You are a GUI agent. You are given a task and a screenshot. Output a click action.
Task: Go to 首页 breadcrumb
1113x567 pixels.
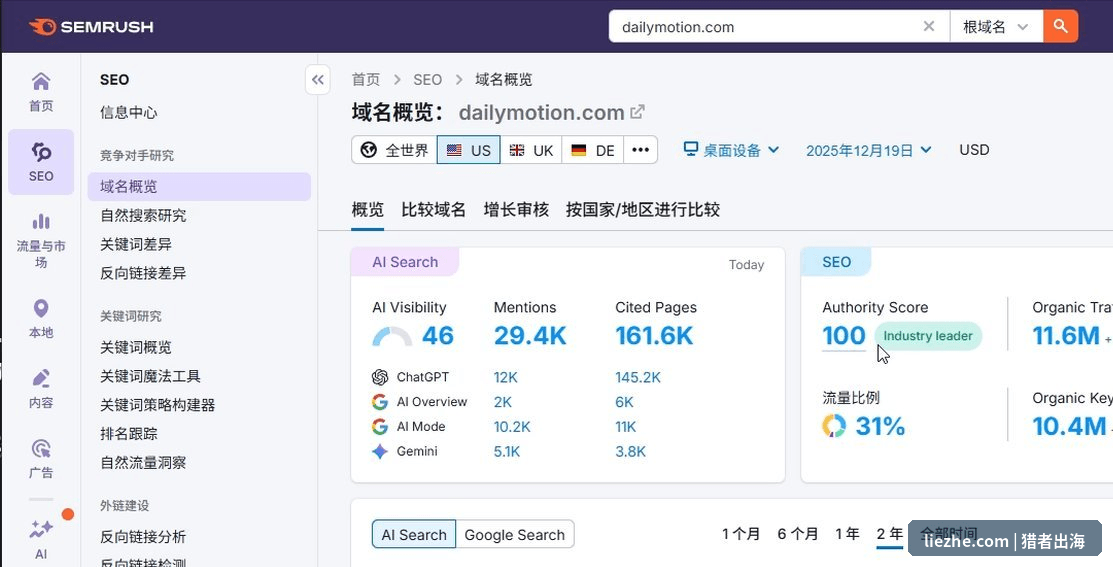click(366, 79)
